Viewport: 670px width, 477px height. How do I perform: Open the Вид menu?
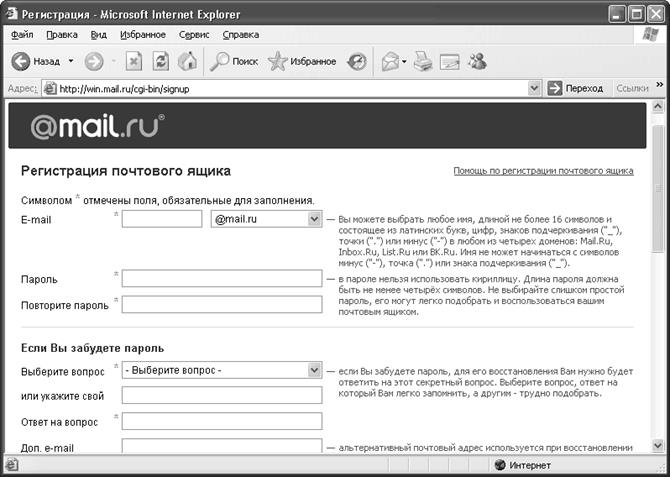click(99, 35)
